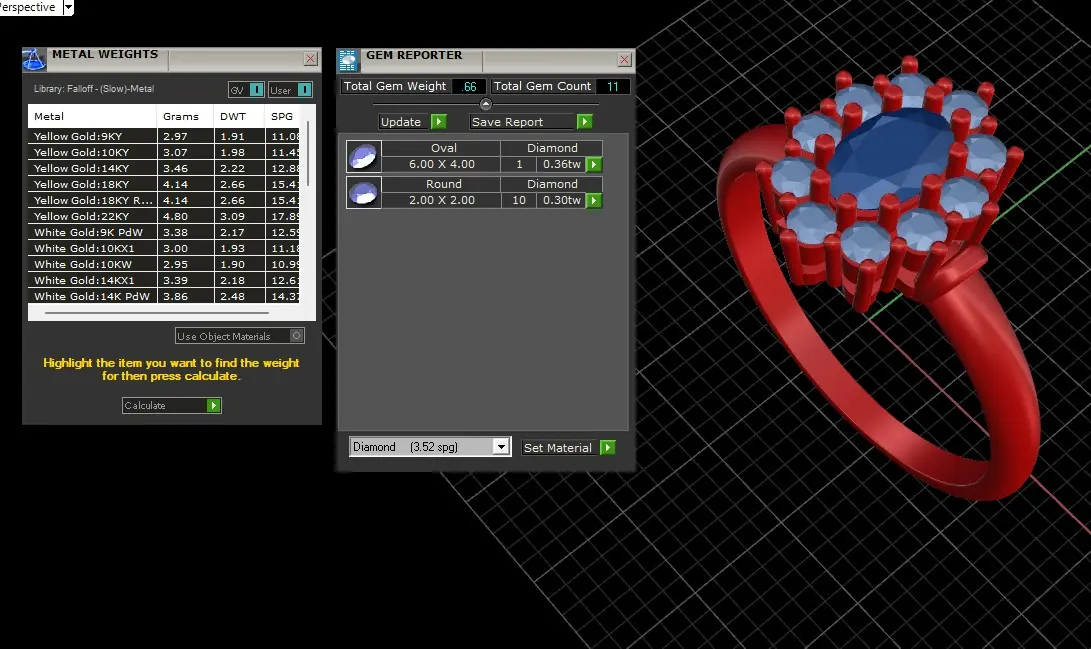This screenshot has width=1091, height=649.
Task: Select the Yellow Gold:14KY row
Action: (164, 168)
